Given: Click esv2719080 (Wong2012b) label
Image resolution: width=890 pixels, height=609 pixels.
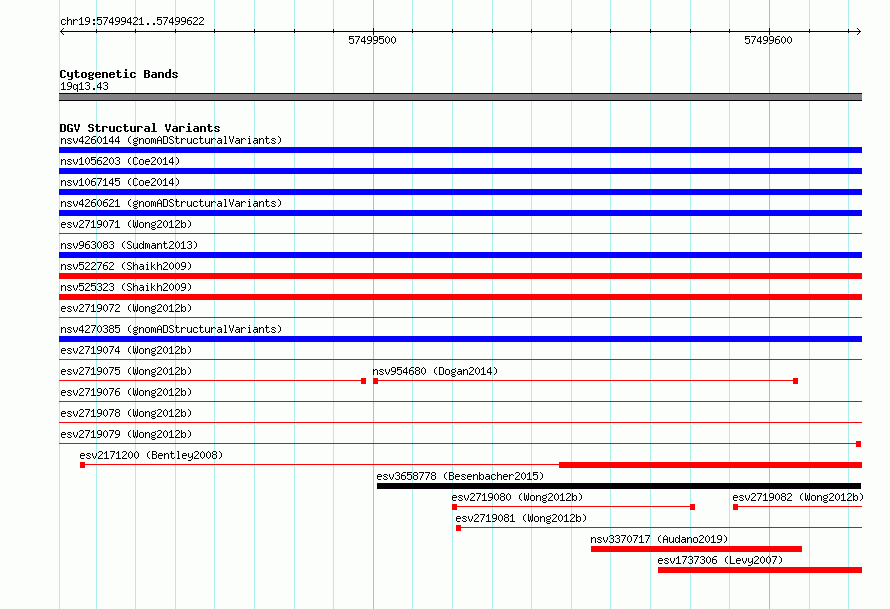Looking at the screenshot, I should pyautogui.click(x=517, y=497).
